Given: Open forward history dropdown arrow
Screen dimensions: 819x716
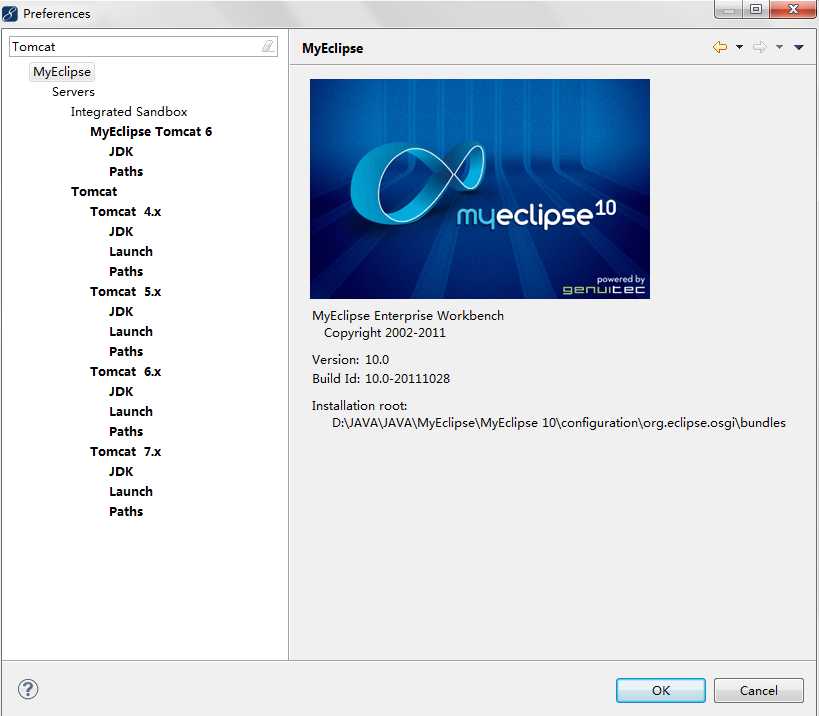Looking at the screenshot, I should [779, 48].
